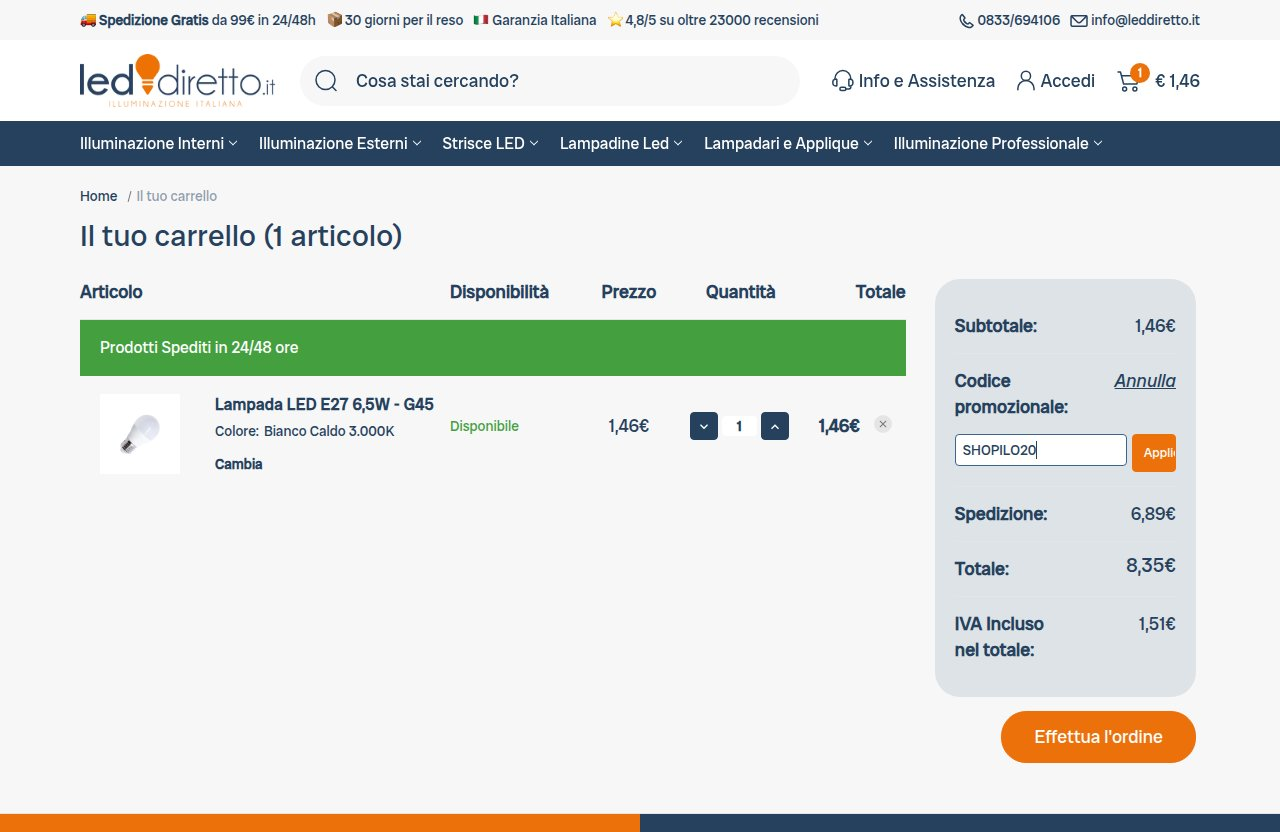Increase quantity with up arrow
The height and width of the screenshot is (832, 1280).
[x=775, y=426]
